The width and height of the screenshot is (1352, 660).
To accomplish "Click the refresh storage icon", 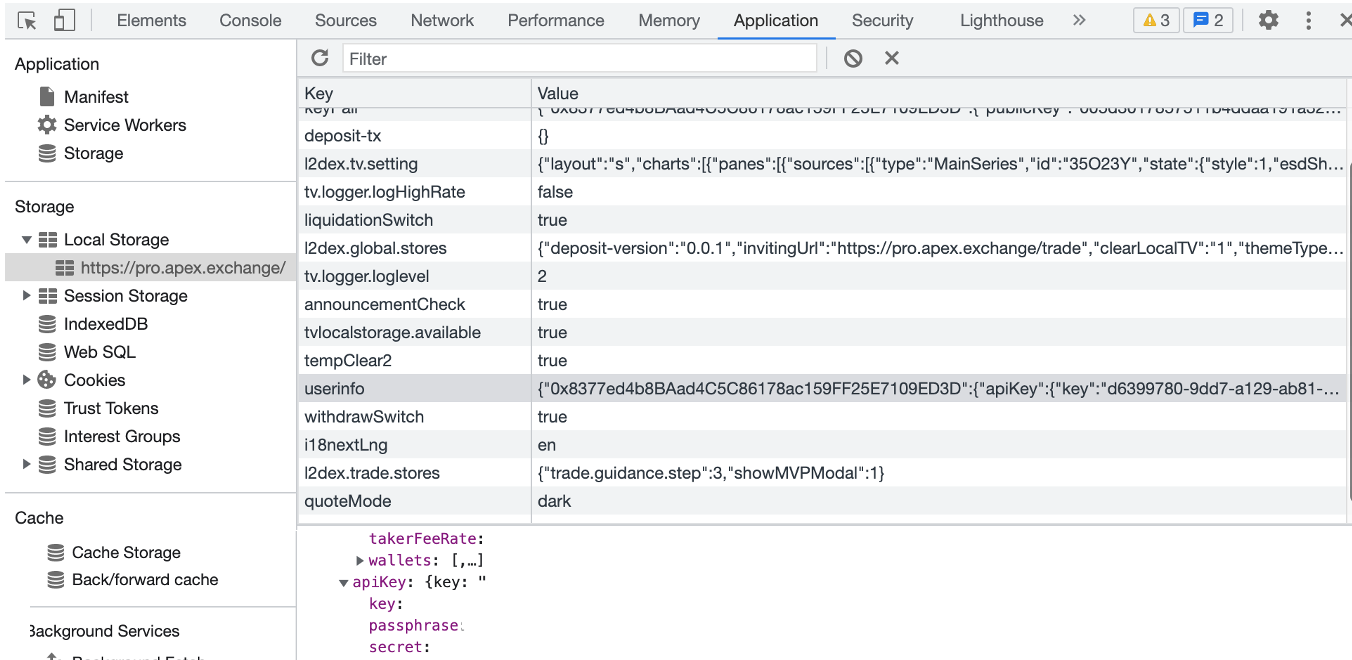I will pos(320,58).
